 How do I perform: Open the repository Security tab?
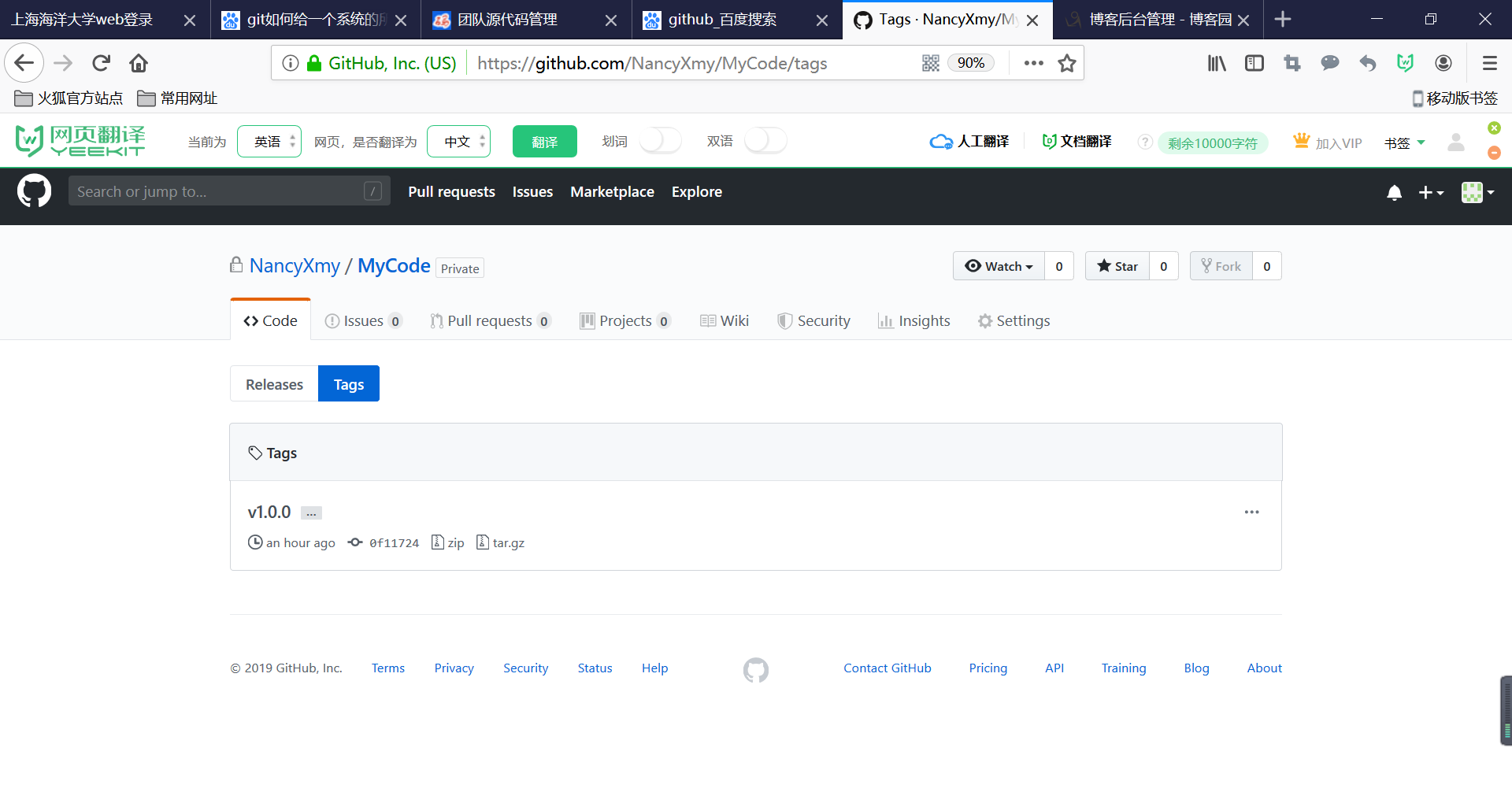(813, 320)
